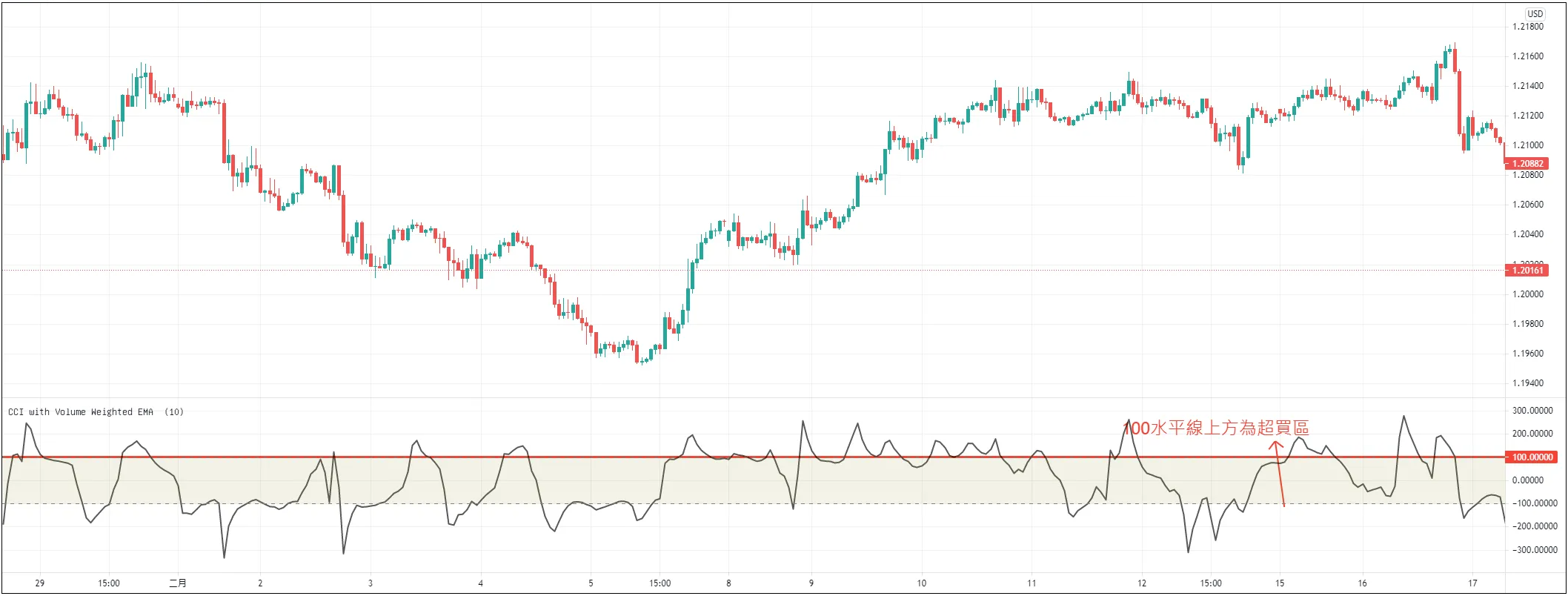Click the red 100.00000 level label
Screen dimensions: 1568x596
point(1532,457)
